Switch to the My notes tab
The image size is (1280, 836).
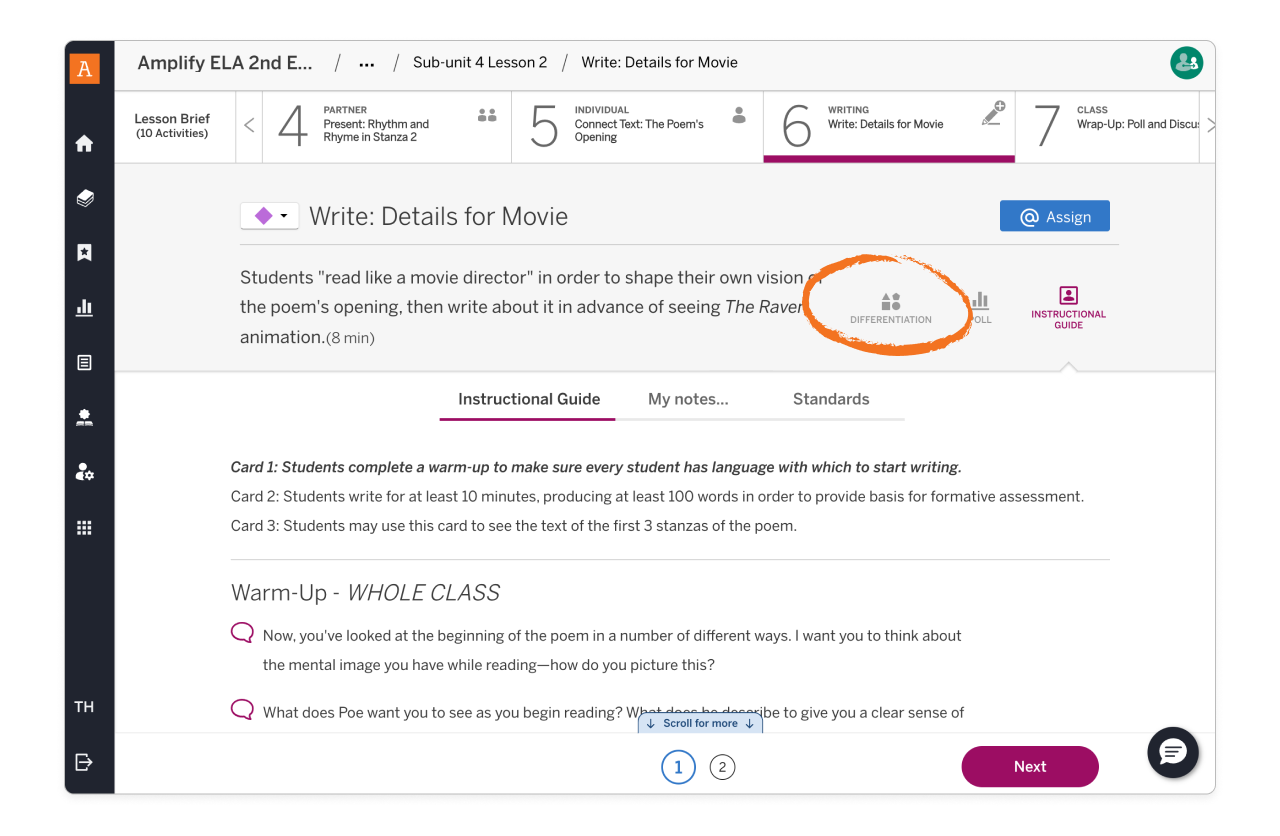pyautogui.click(x=688, y=399)
